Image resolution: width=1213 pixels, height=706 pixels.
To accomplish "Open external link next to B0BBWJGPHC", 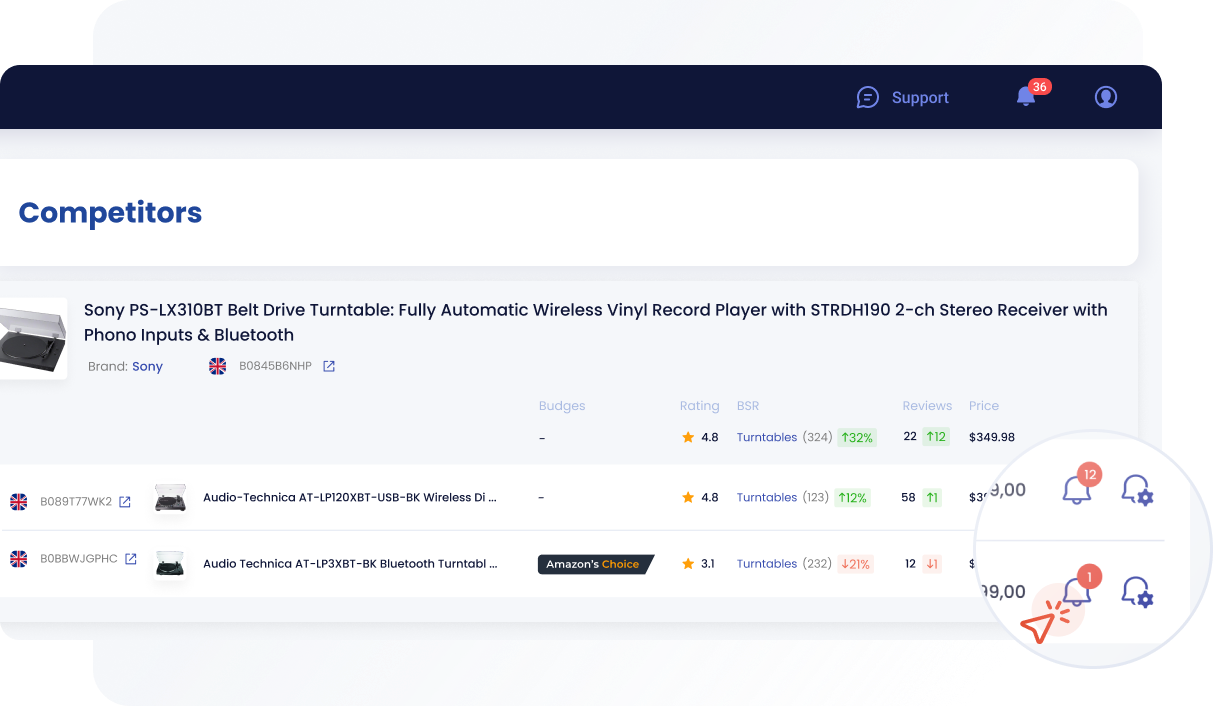I will pyautogui.click(x=131, y=559).
